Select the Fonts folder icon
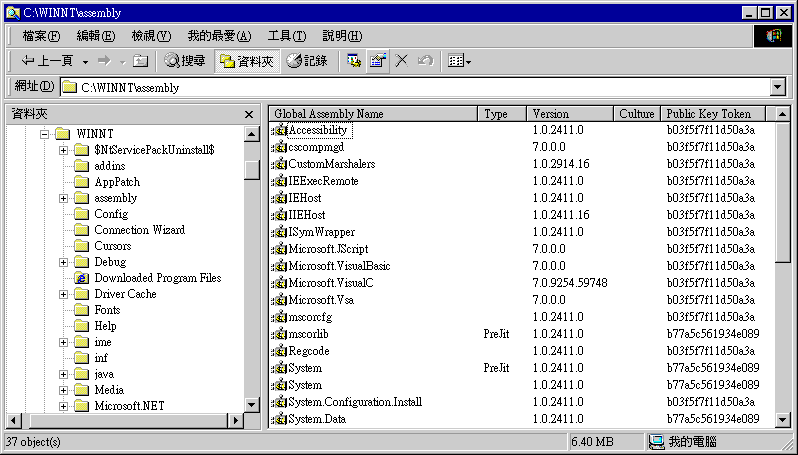Image resolution: width=798 pixels, height=455 pixels. (x=81, y=310)
